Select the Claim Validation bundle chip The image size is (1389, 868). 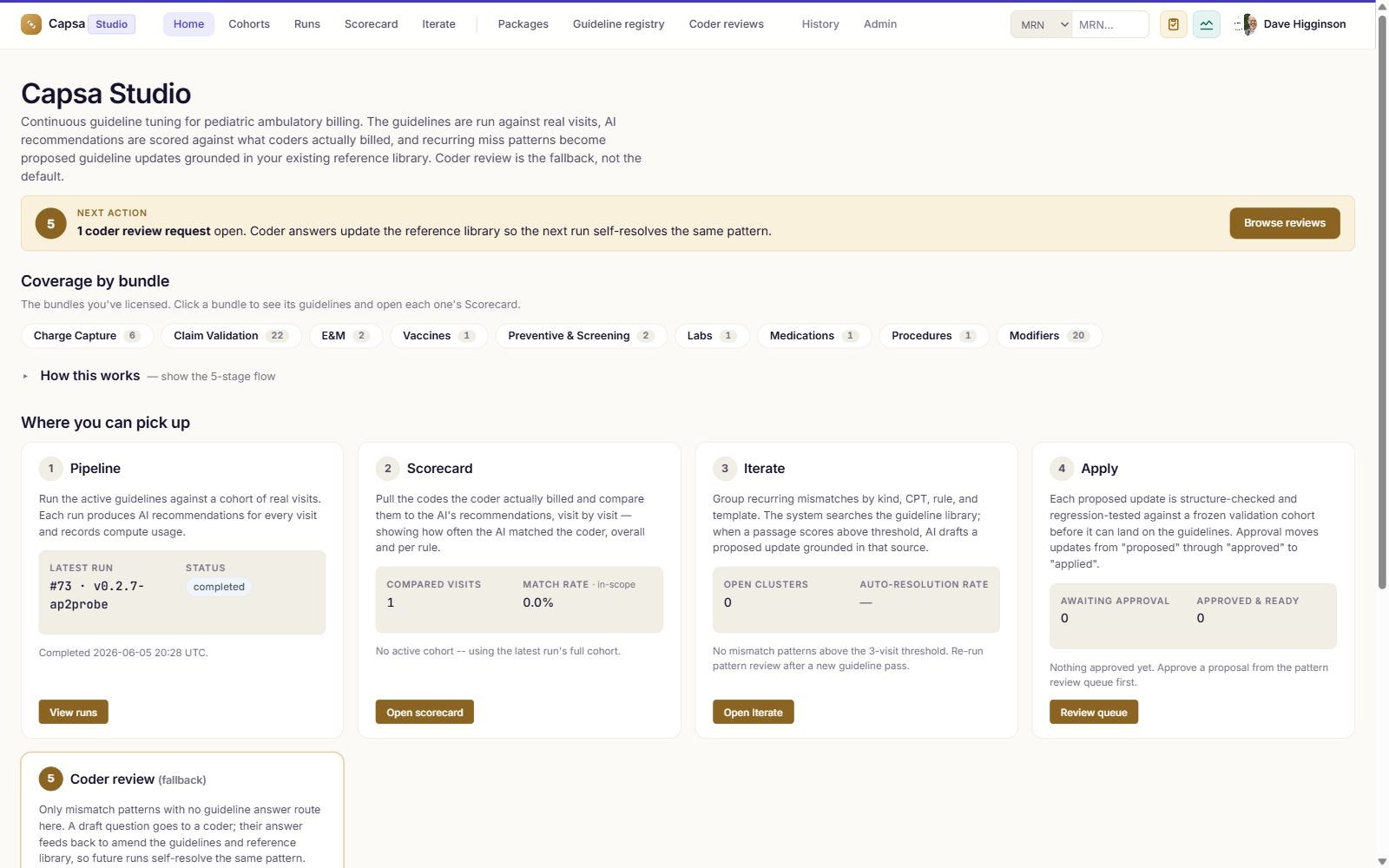(231, 336)
